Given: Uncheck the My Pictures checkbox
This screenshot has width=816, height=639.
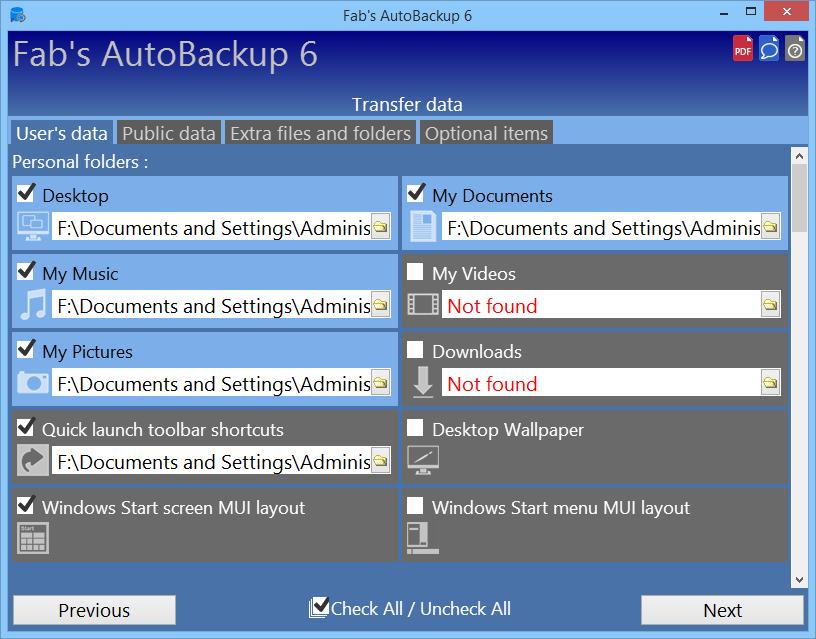Looking at the screenshot, I should [26, 349].
